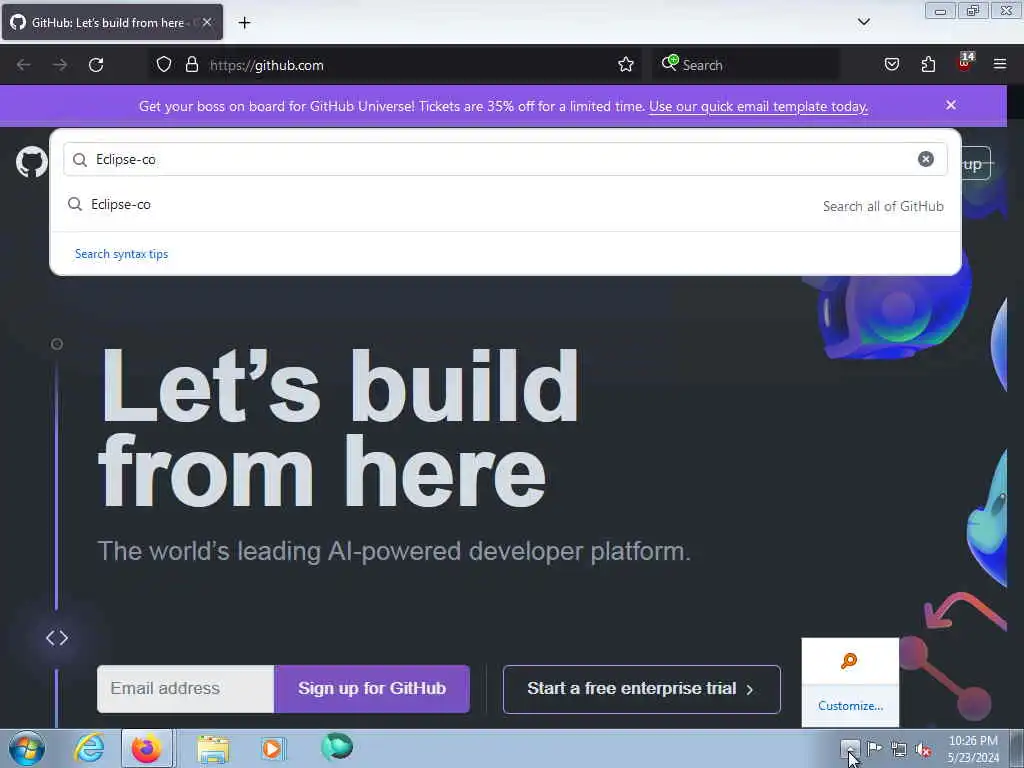Click the Email address field
Viewport: 1024px width, 768px height.
coord(185,689)
